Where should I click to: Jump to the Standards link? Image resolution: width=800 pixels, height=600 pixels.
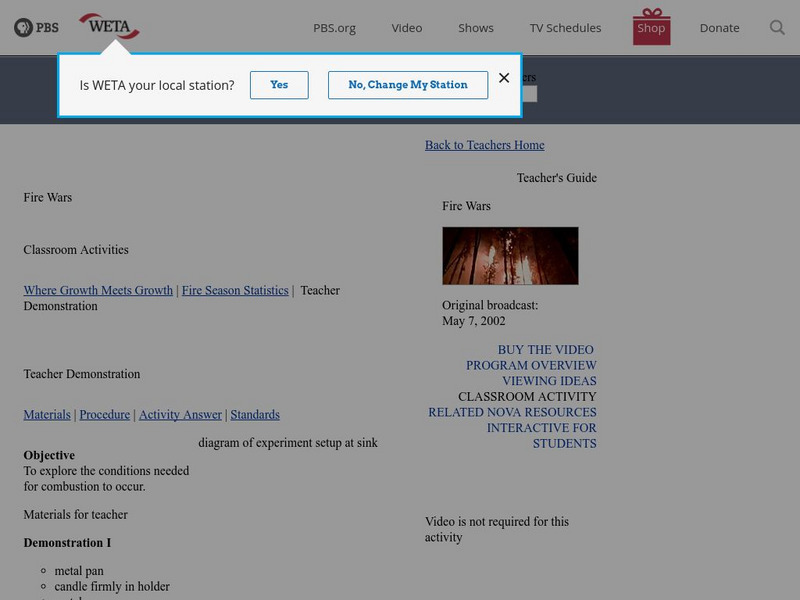[255, 414]
